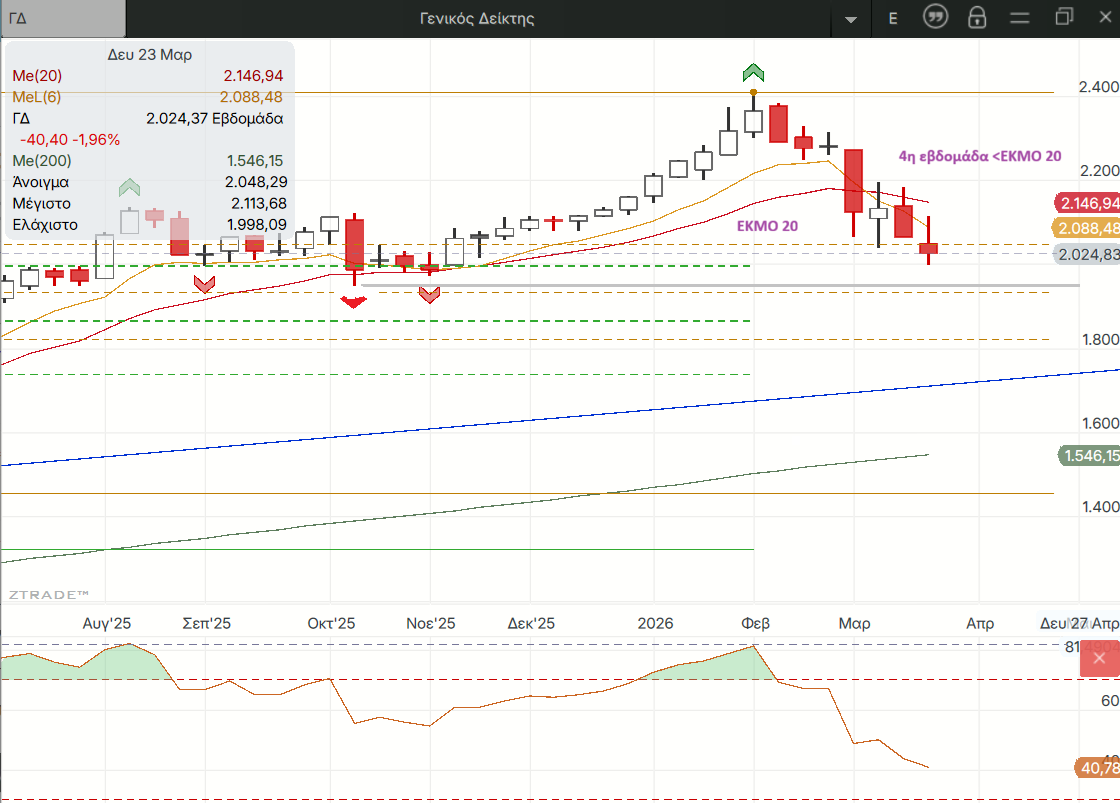Click the '4η εβδομάδα <ΕΚΜΟ 20' annotation

980,156
